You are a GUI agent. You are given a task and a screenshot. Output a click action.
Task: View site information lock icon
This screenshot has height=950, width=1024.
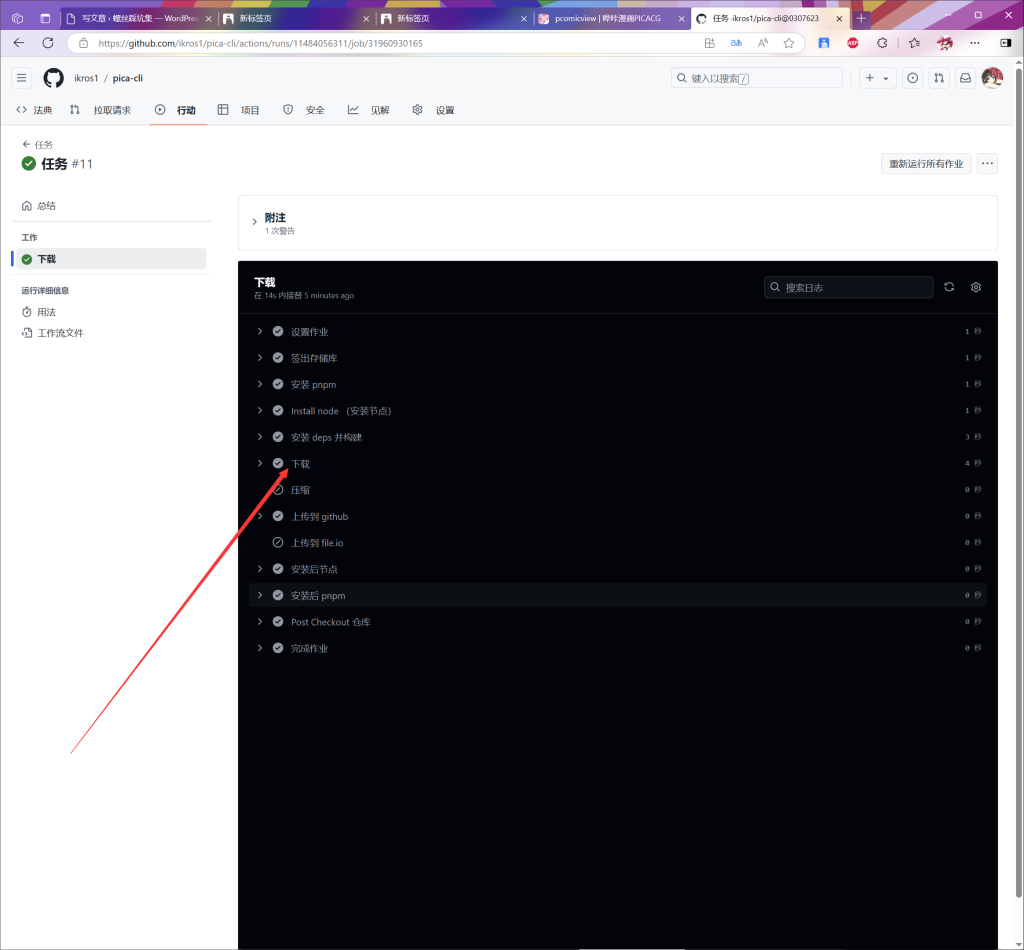tap(84, 43)
